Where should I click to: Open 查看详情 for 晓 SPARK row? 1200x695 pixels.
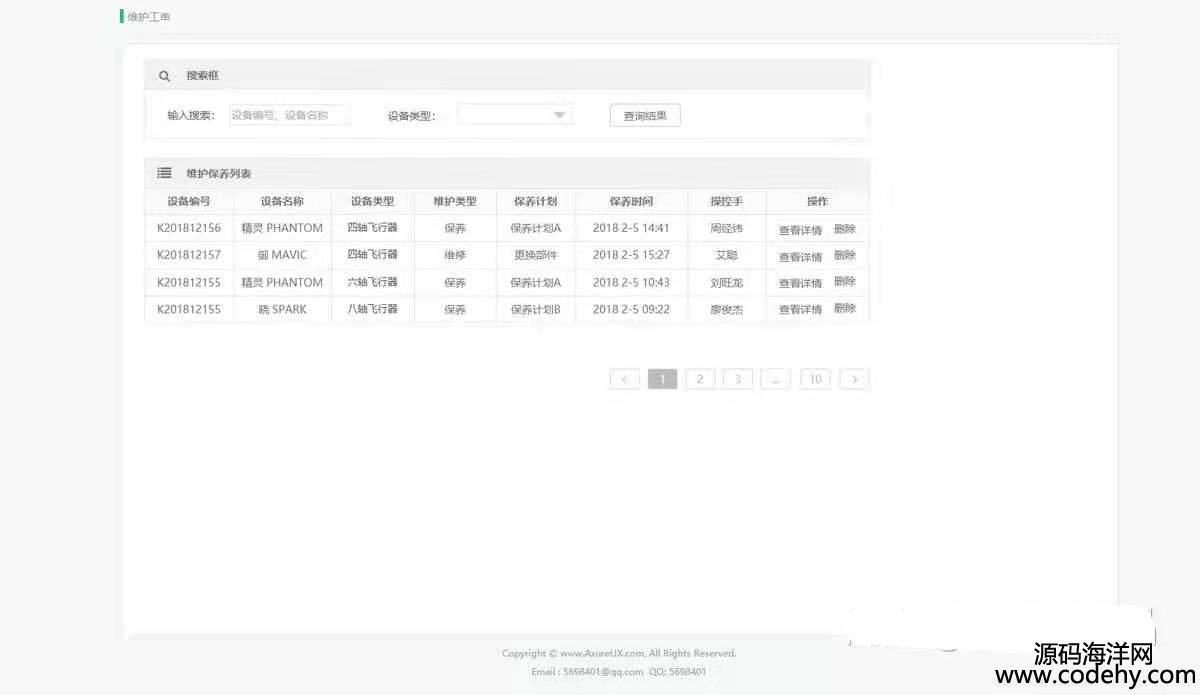pos(800,310)
